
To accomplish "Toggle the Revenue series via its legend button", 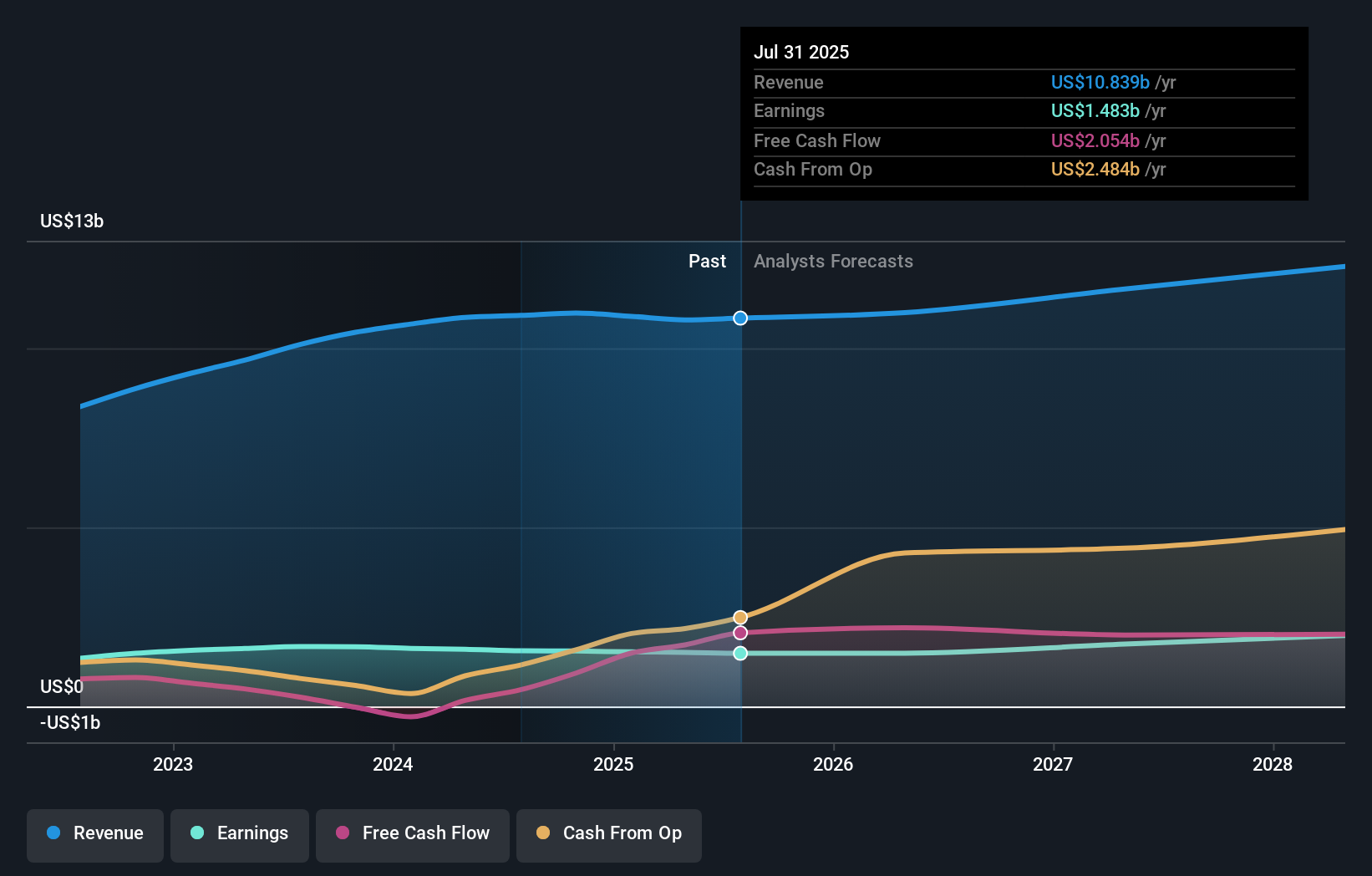I will coord(94,833).
